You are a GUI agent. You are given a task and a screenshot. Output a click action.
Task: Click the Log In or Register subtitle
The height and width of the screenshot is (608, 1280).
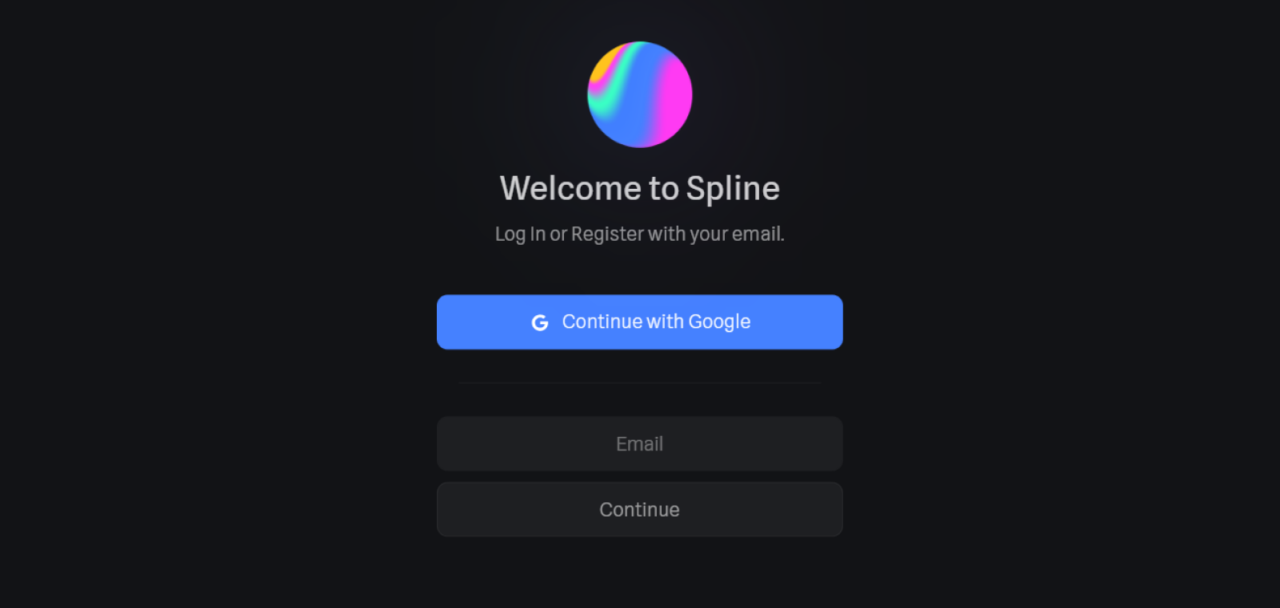640,234
